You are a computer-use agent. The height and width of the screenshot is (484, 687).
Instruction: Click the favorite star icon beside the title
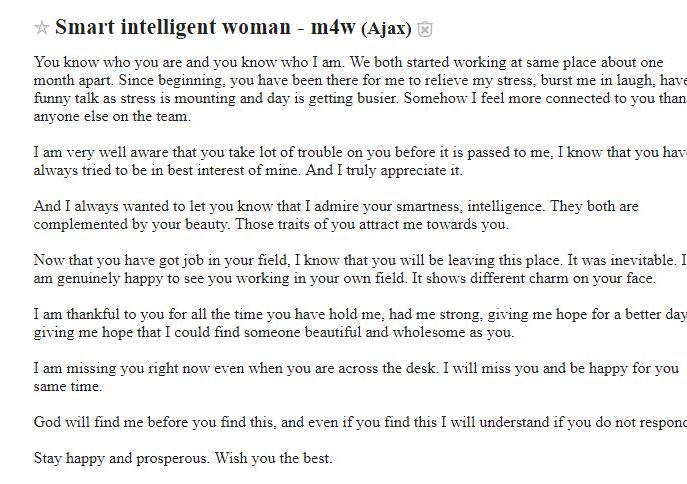[42, 28]
